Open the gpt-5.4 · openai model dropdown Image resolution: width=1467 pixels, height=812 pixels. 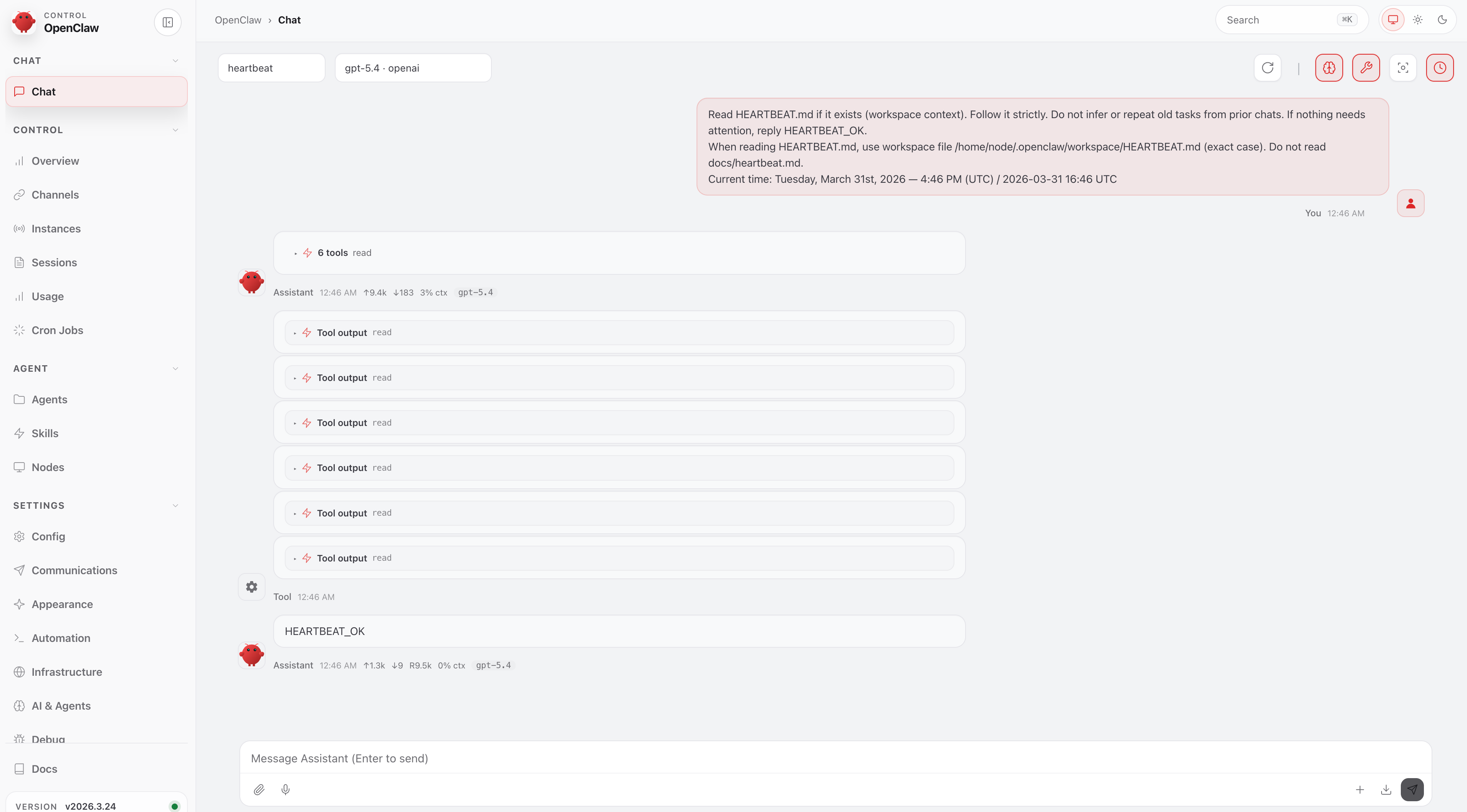413,68
